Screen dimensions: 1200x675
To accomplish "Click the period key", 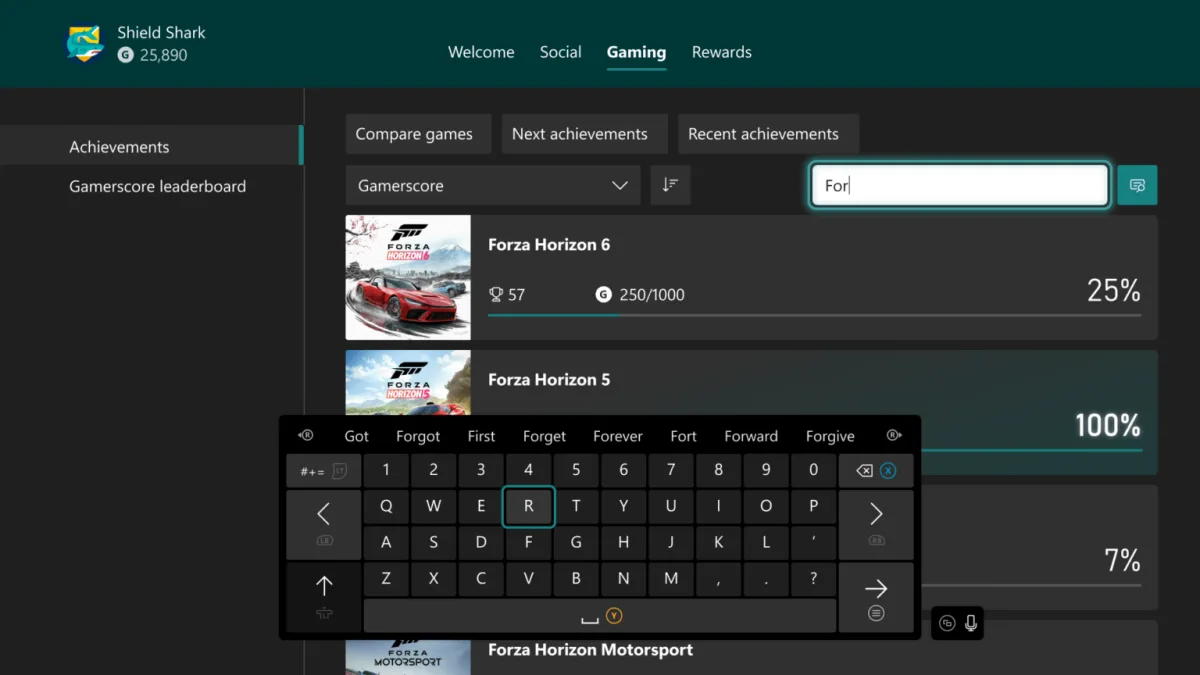I will click(x=766, y=578).
